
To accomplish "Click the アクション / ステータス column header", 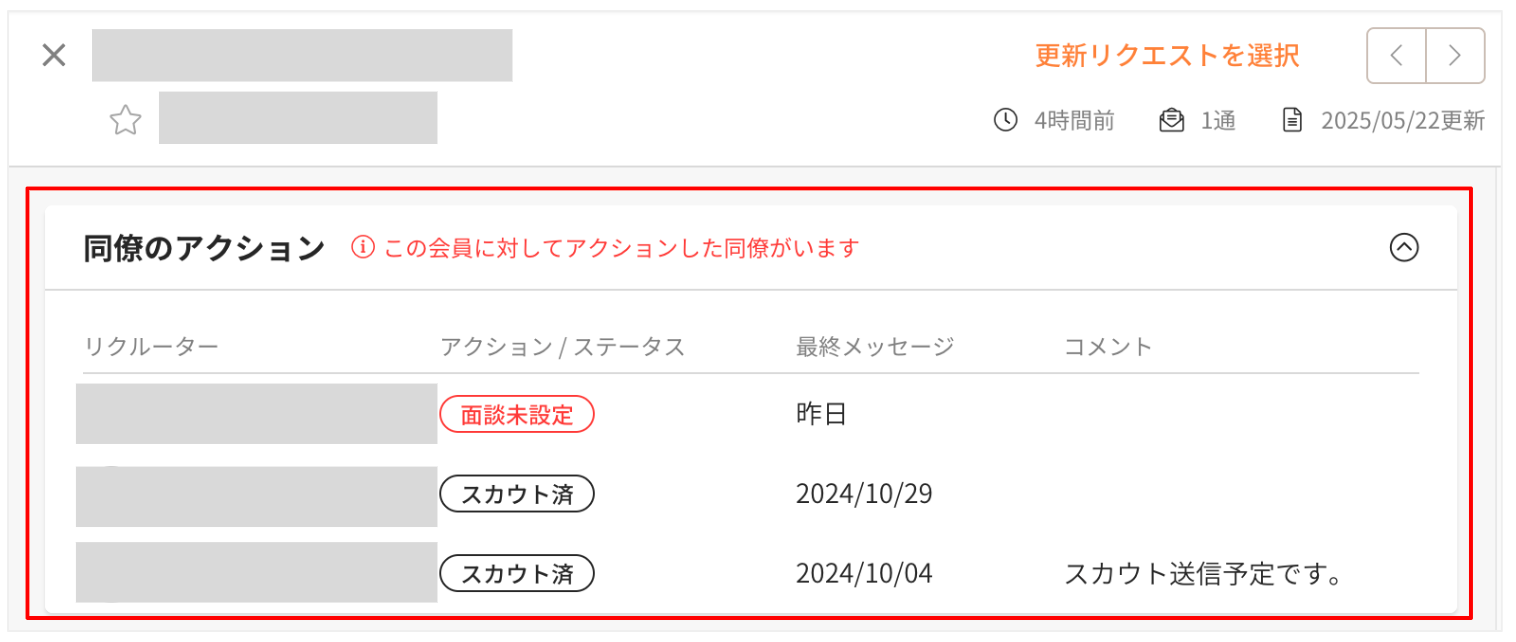I will 562,347.
